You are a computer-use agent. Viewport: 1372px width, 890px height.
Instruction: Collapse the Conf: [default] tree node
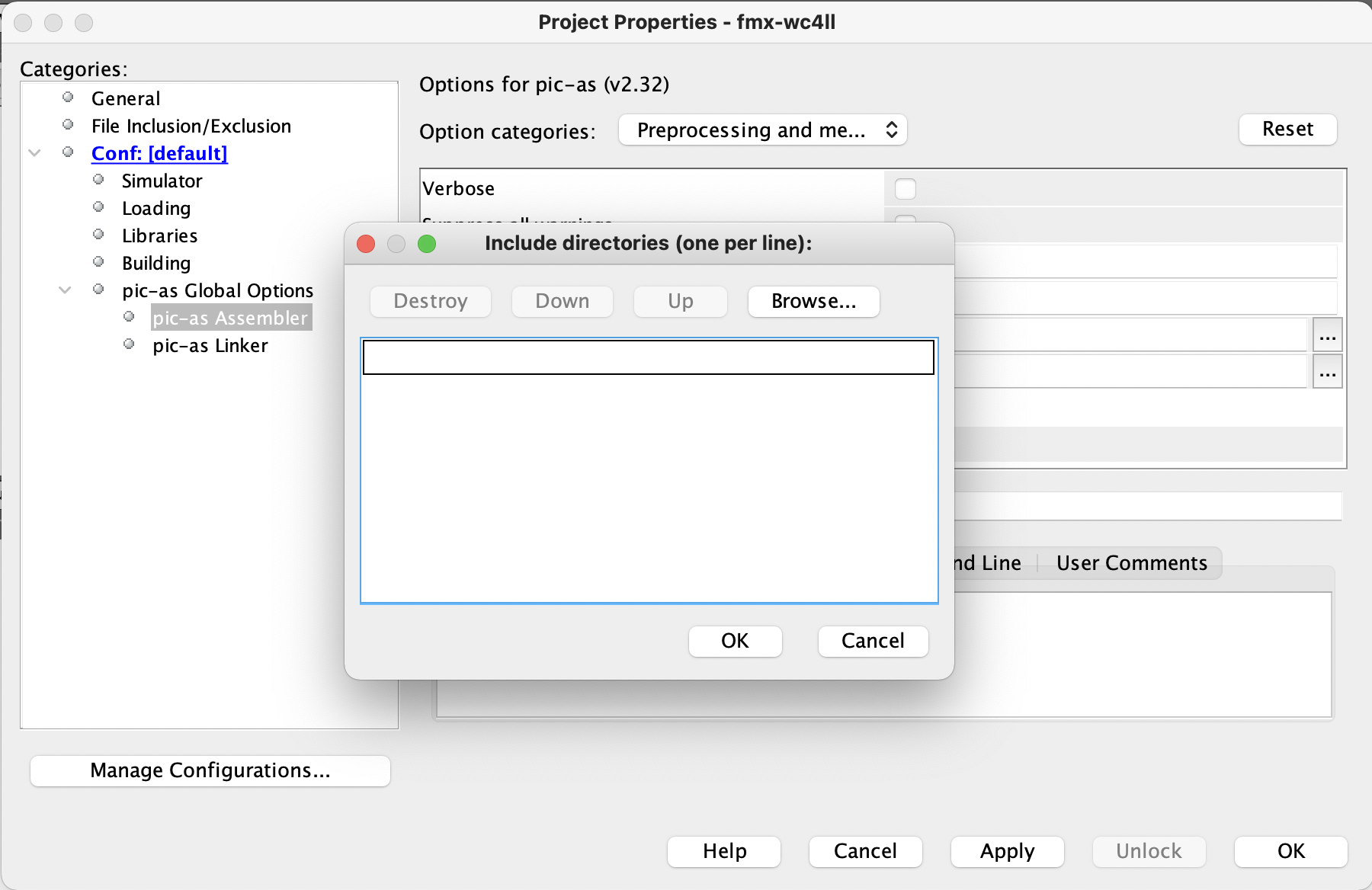(35, 153)
